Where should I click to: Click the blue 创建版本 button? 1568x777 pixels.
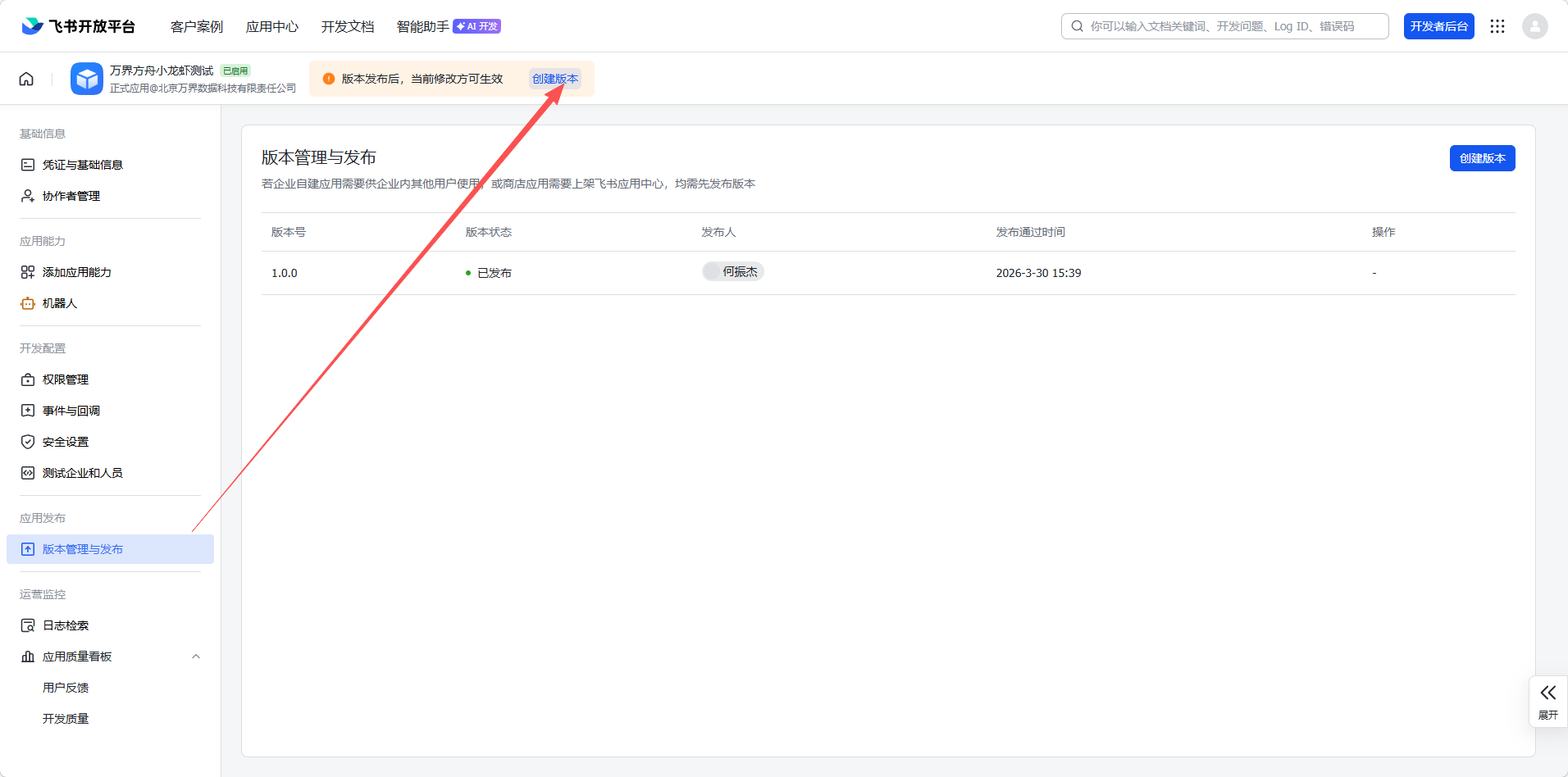pos(1482,158)
